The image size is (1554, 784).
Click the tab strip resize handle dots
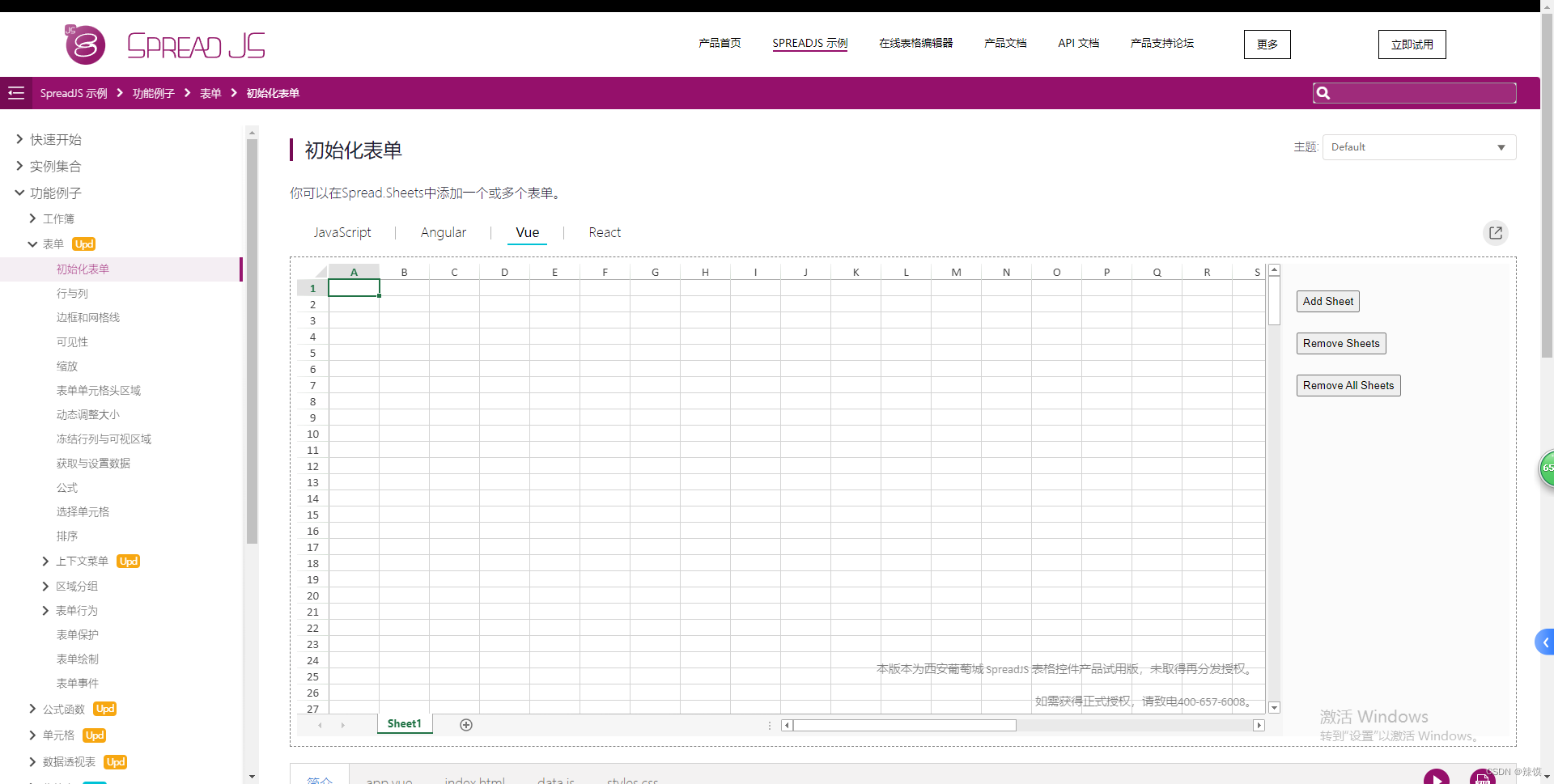tap(770, 725)
